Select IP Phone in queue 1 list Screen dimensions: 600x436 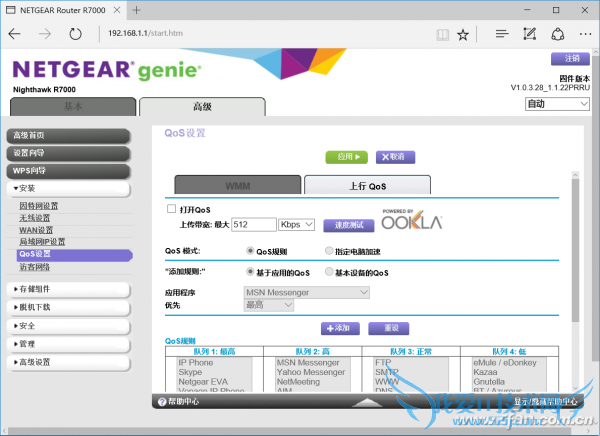coord(196,363)
